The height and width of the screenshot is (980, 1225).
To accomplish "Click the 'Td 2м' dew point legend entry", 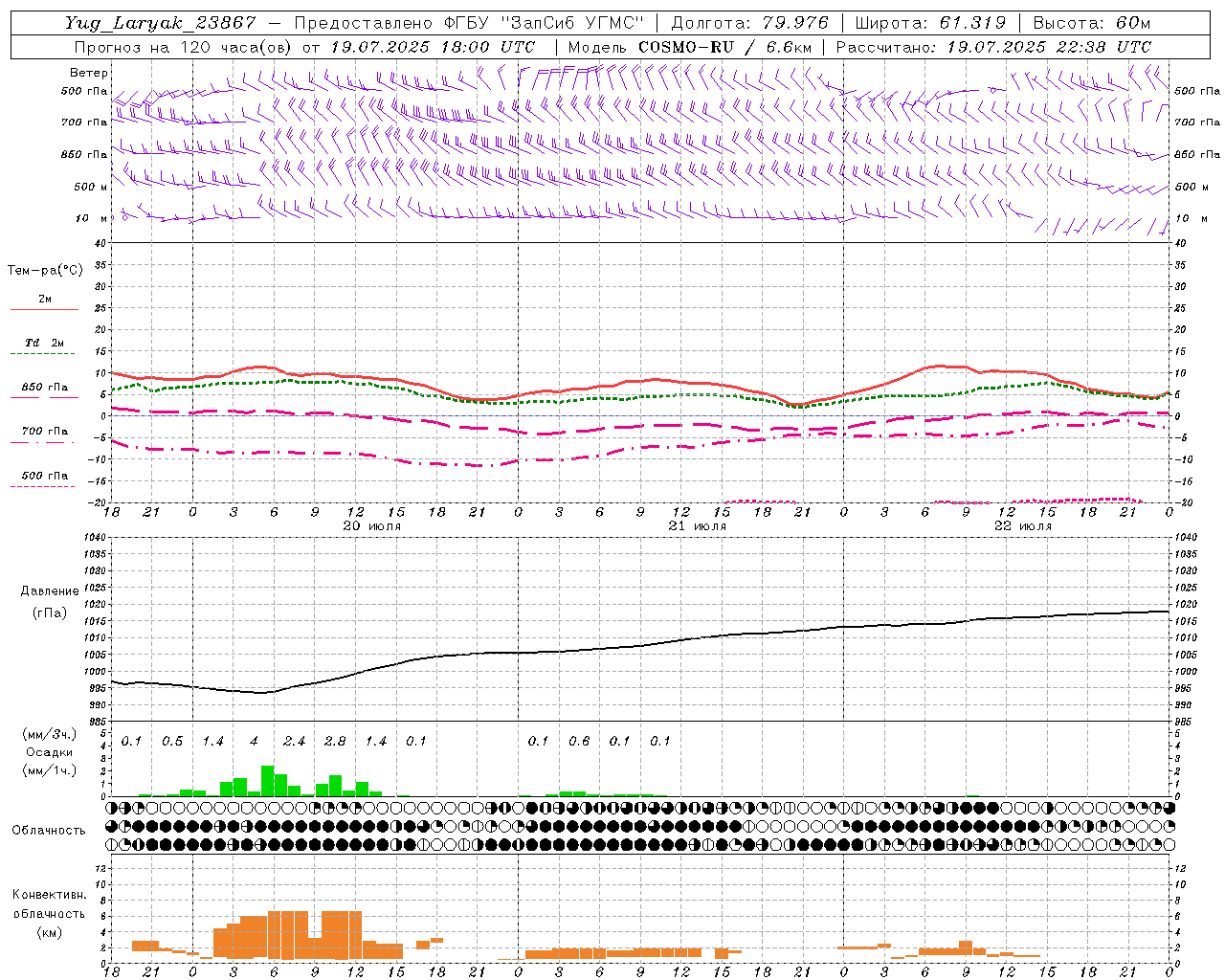I will coord(45,343).
